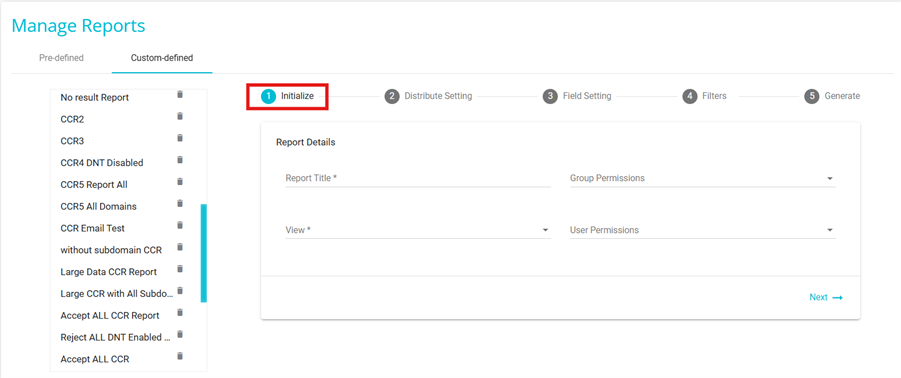Expand the User Permissions dropdown

click(x=702, y=230)
